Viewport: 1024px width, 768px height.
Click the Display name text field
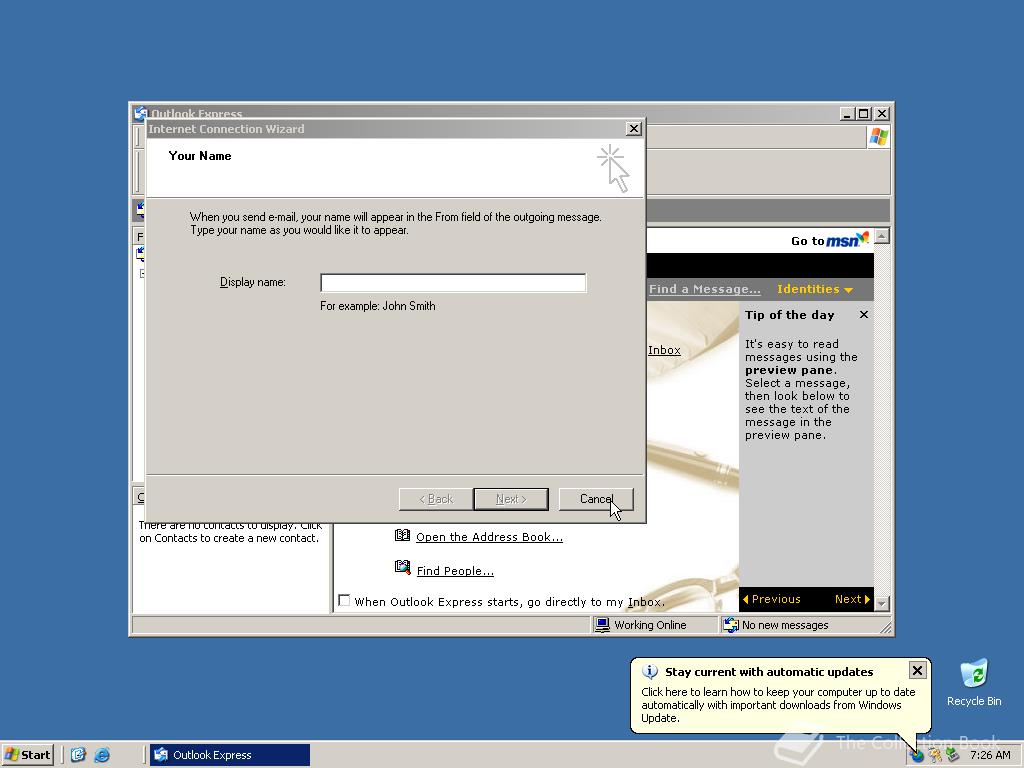coord(453,282)
